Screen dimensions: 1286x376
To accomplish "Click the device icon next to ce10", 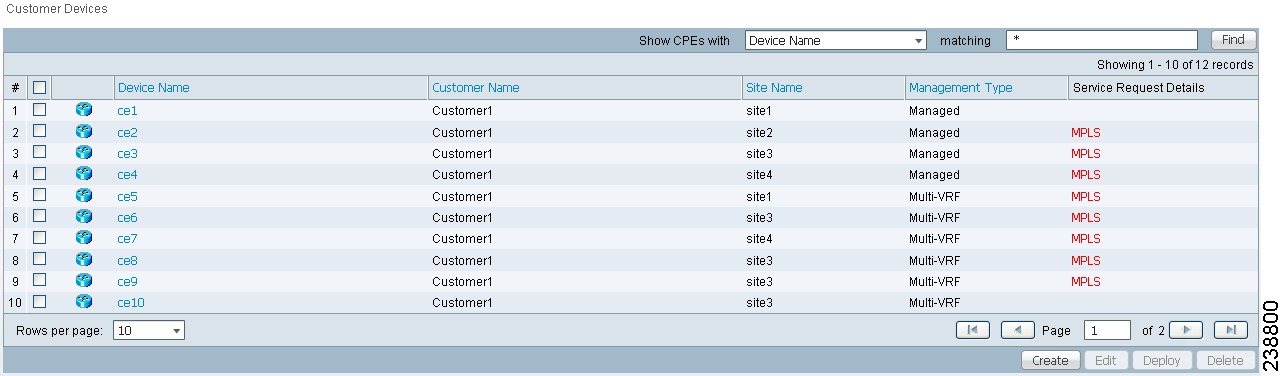I will (x=84, y=301).
